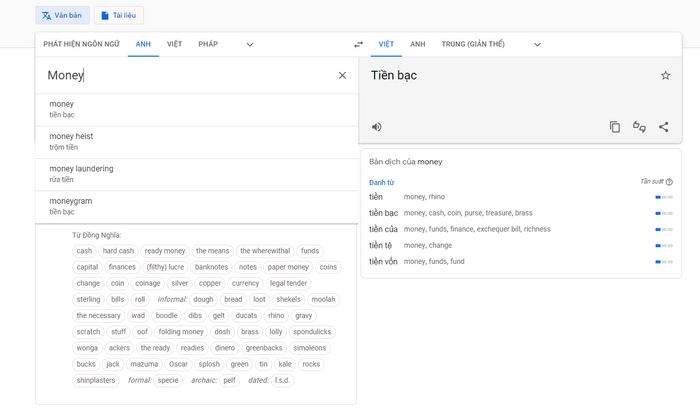The width and height of the screenshot is (700, 408).
Task: Click frequency bar for 'tiền' row
Action: coord(664,197)
